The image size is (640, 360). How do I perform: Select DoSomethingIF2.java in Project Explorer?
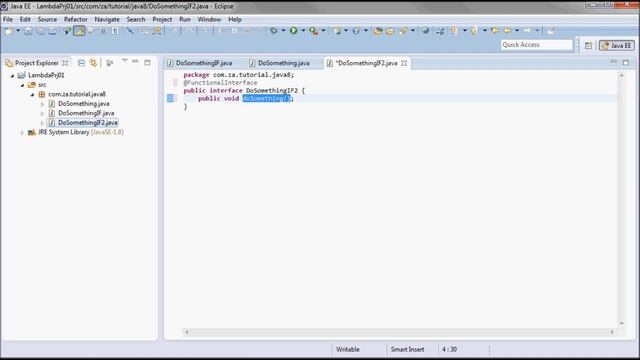[83, 122]
